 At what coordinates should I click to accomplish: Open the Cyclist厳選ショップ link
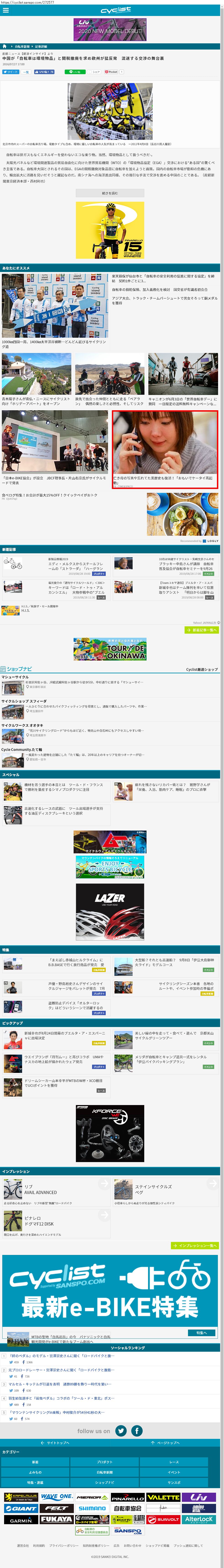point(202,669)
